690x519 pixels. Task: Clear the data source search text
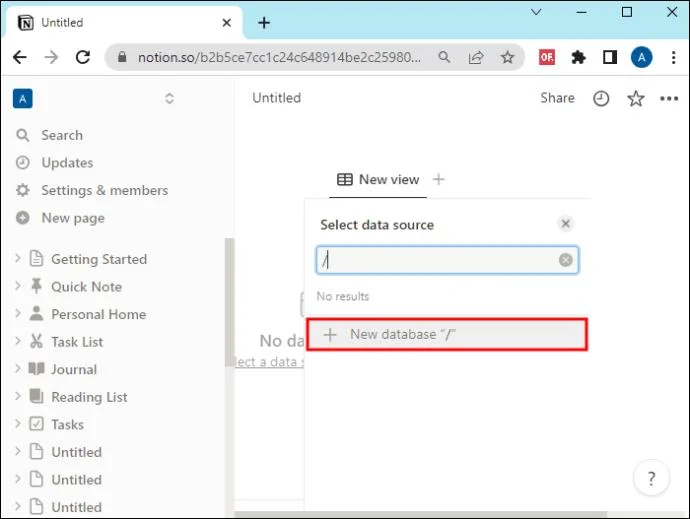click(x=565, y=260)
